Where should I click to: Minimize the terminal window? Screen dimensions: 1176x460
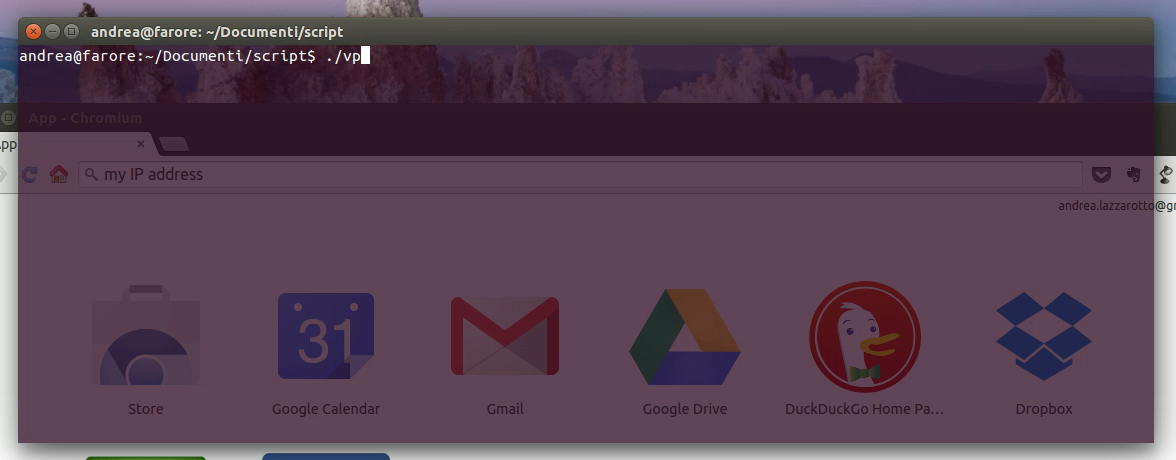[x=52, y=32]
